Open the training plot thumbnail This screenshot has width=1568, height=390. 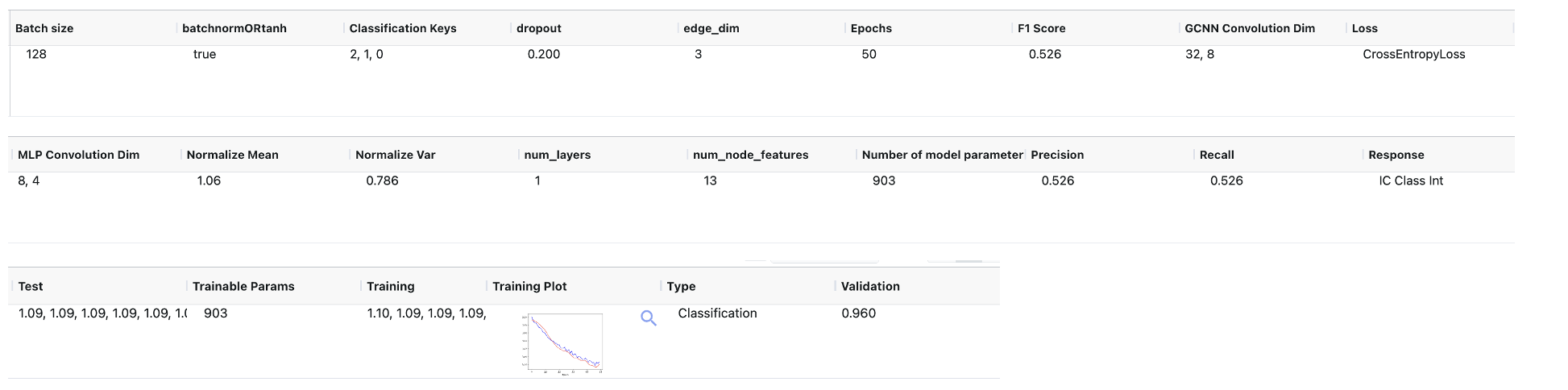click(x=562, y=343)
